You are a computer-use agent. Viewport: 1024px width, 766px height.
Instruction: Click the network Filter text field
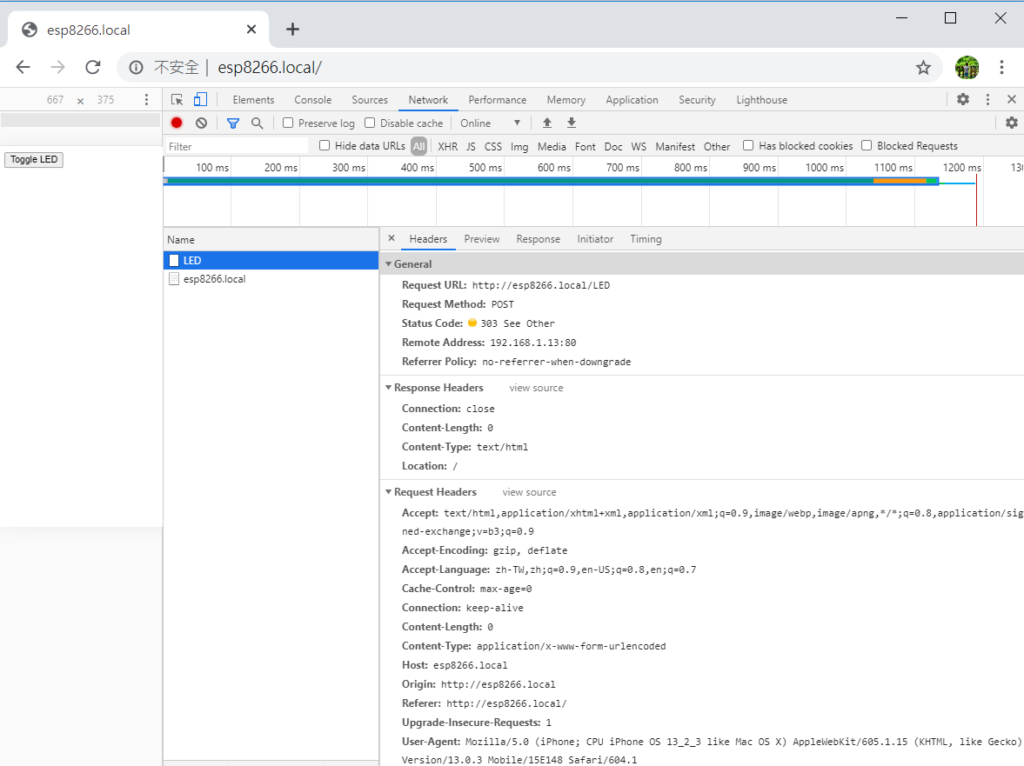pyautogui.click(x=236, y=147)
